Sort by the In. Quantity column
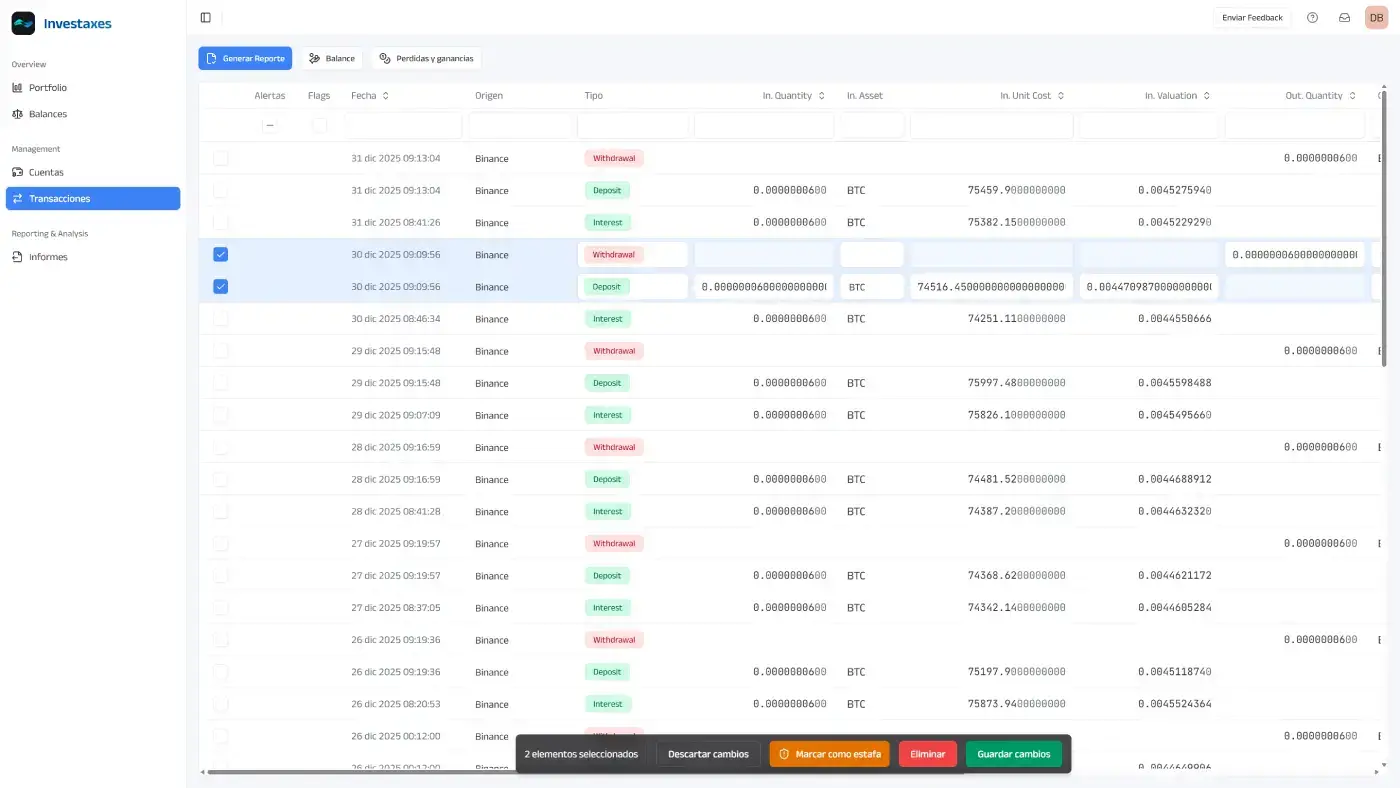This screenshot has width=1400, height=788. [x=794, y=96]
